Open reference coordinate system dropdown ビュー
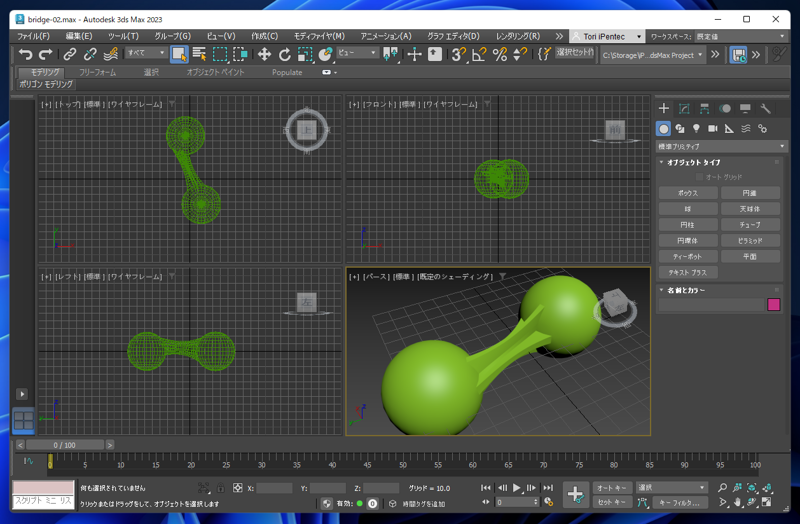The height and width of the screenshot is (524, 800). [357, 53]
